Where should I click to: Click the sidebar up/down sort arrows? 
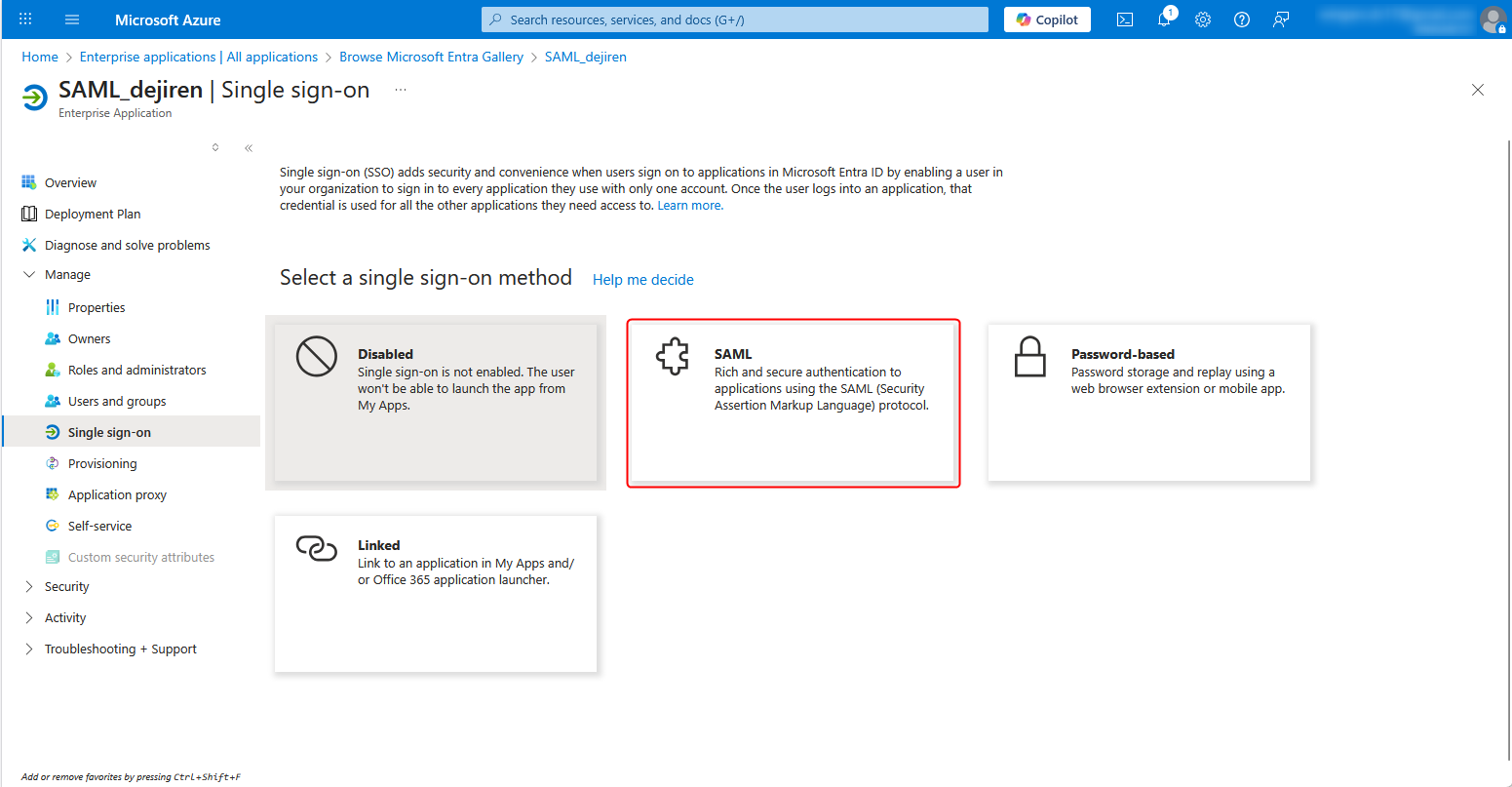tap(215, 148)
